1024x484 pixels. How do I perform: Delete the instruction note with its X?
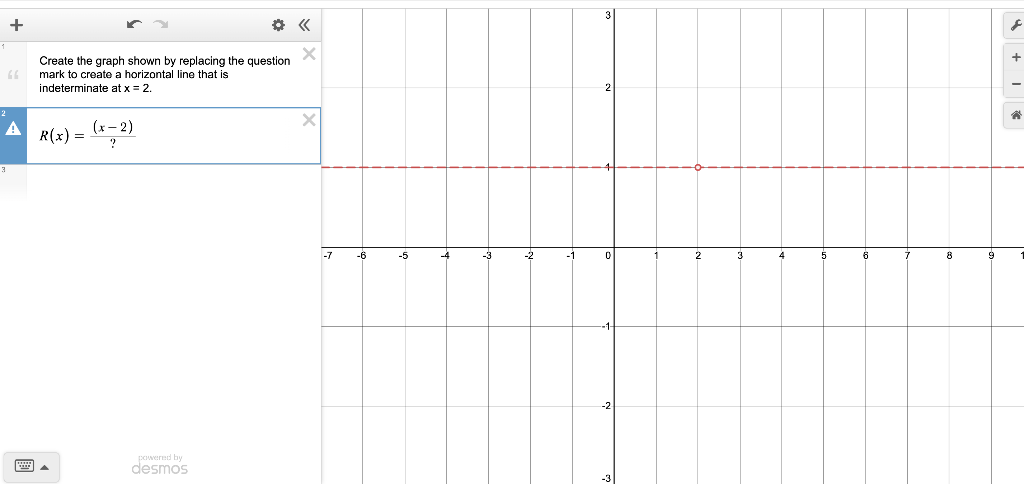[x=309, y=54]
